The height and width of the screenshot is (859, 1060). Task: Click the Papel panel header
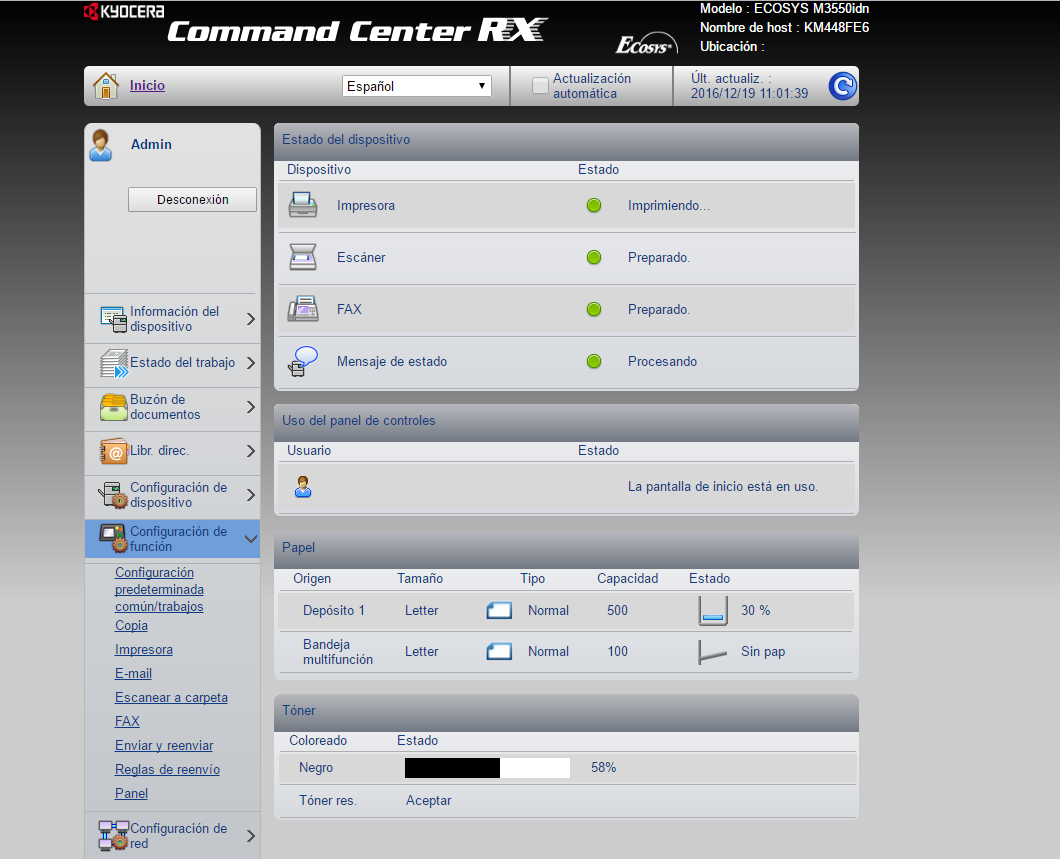coord(567,548)
